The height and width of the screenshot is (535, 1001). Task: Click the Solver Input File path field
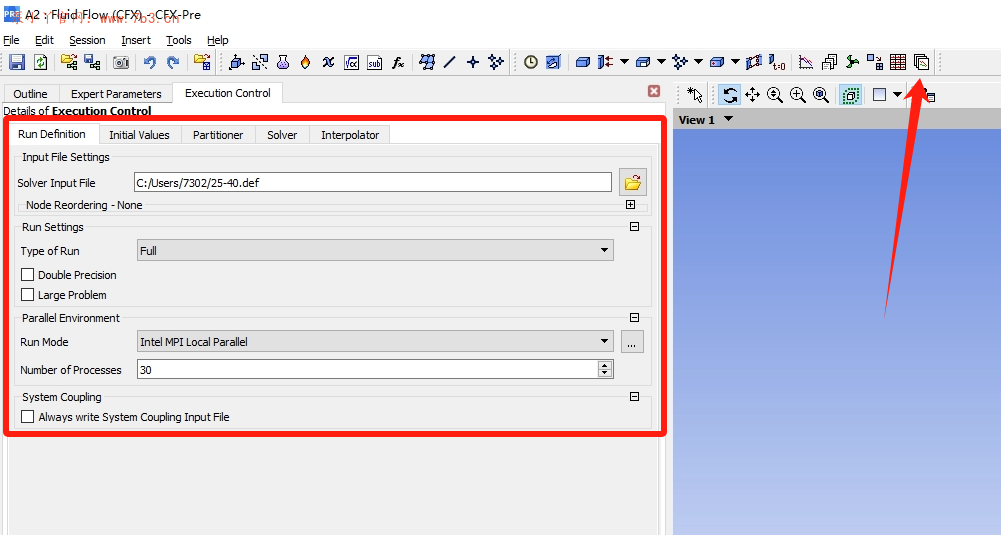click(x=372, y=182)
